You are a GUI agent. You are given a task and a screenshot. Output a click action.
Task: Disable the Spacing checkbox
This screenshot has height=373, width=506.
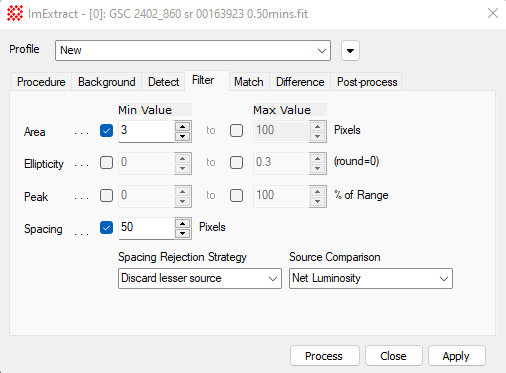106,228
